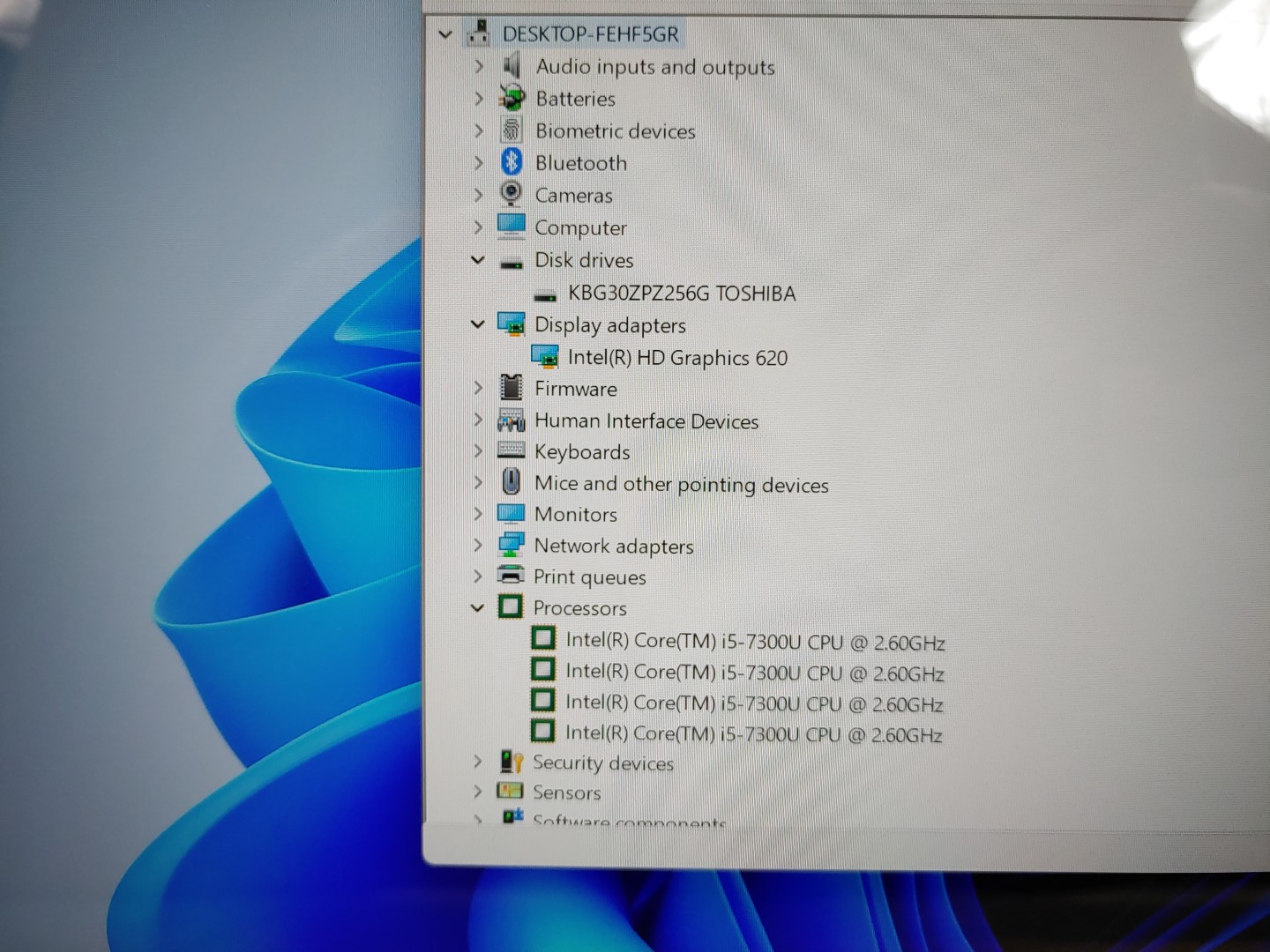1270x952 pixels.
Task: Expand Mice and other pointing devices
Action: point(478,483)
